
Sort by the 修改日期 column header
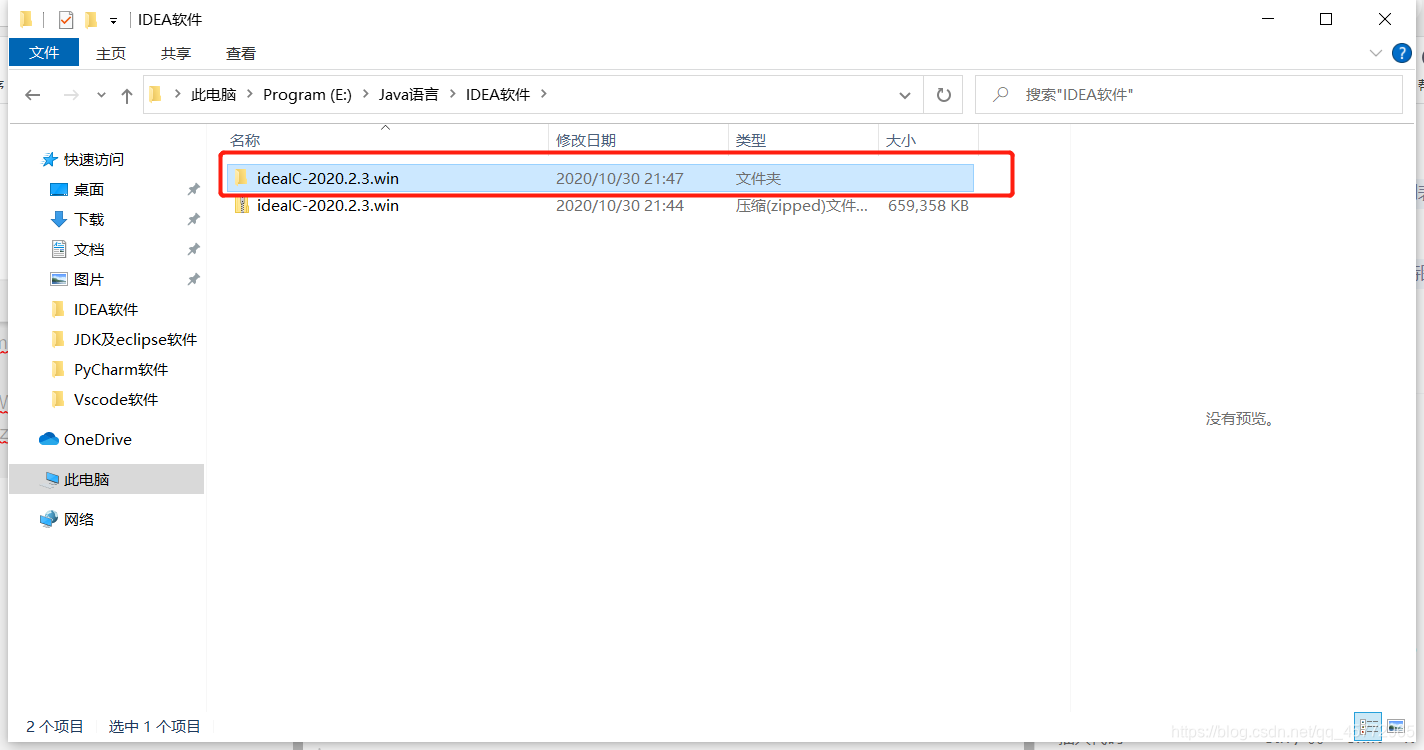tap(638, 141)
